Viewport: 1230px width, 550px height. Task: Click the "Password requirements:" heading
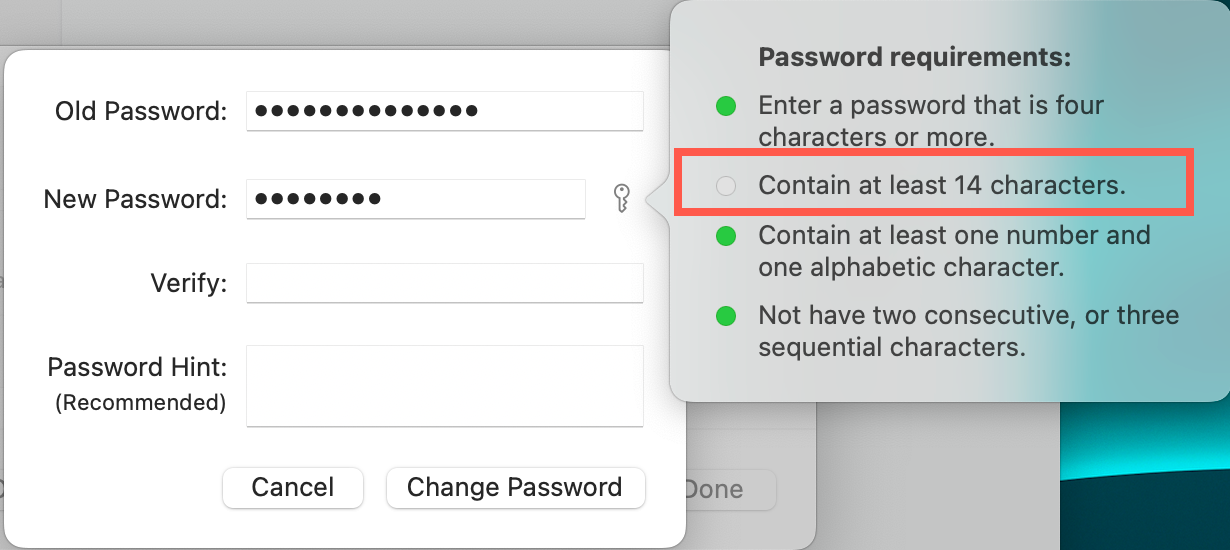tap(915, 57)
